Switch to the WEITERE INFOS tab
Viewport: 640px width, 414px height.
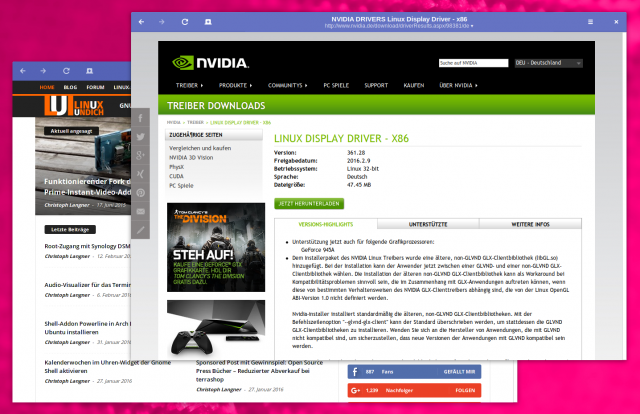(x=530, y=224)
